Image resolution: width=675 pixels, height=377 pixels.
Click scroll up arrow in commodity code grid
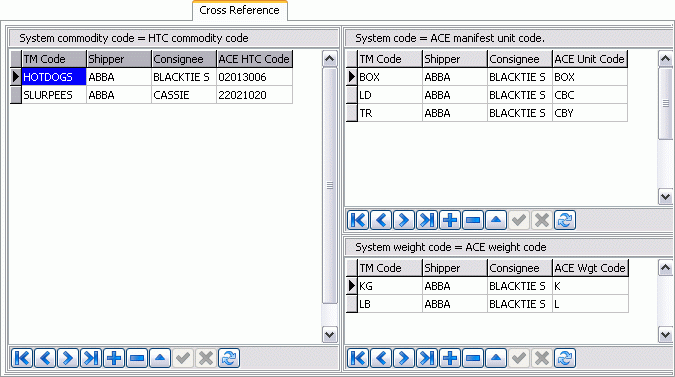pyautogui.click(x=330, y=59)
